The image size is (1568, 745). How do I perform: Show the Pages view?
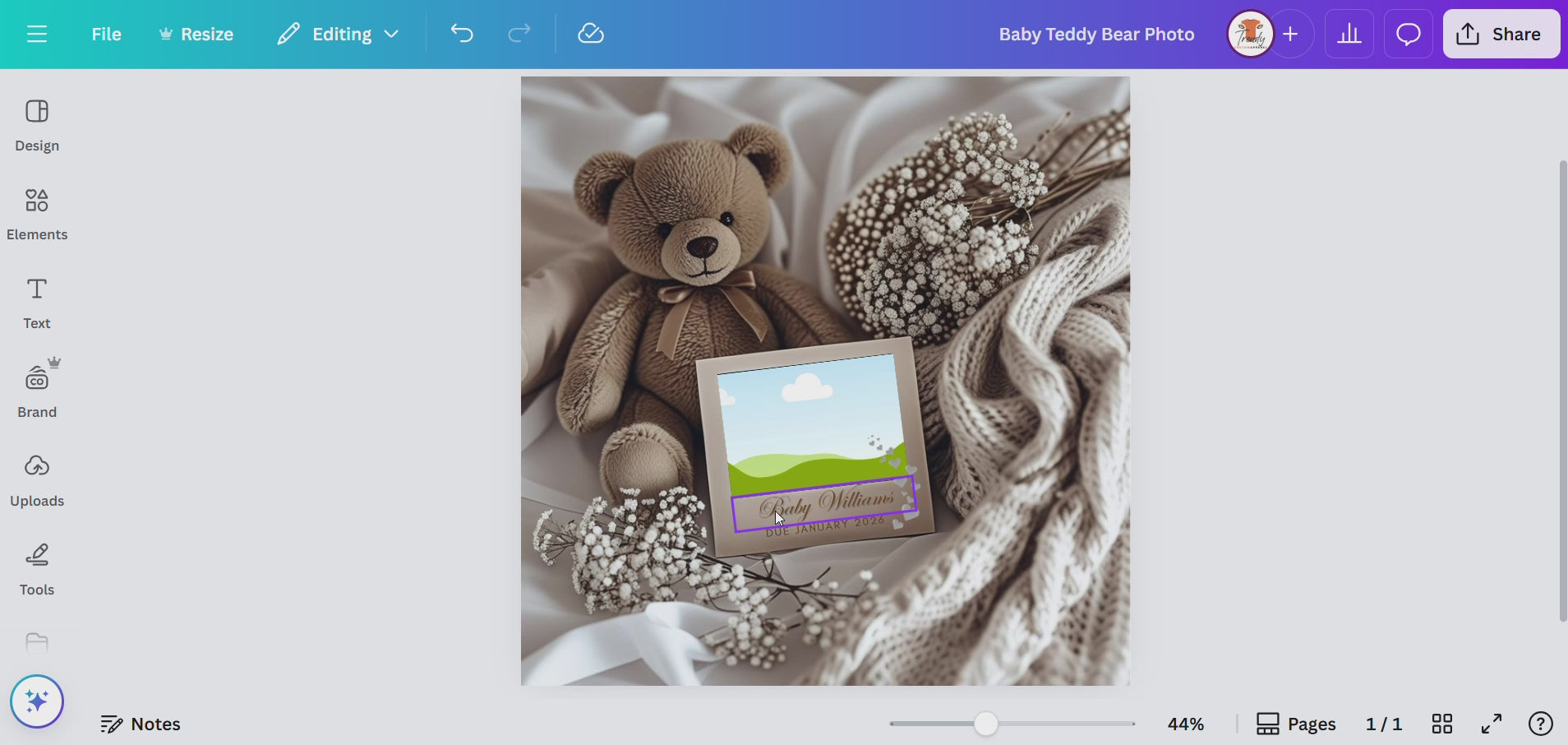point(1296,724)
